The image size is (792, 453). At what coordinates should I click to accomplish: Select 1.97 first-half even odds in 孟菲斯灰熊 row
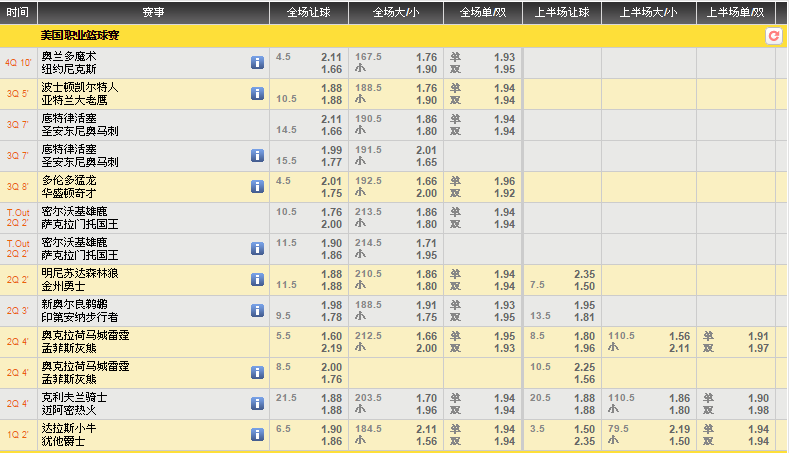759,348
